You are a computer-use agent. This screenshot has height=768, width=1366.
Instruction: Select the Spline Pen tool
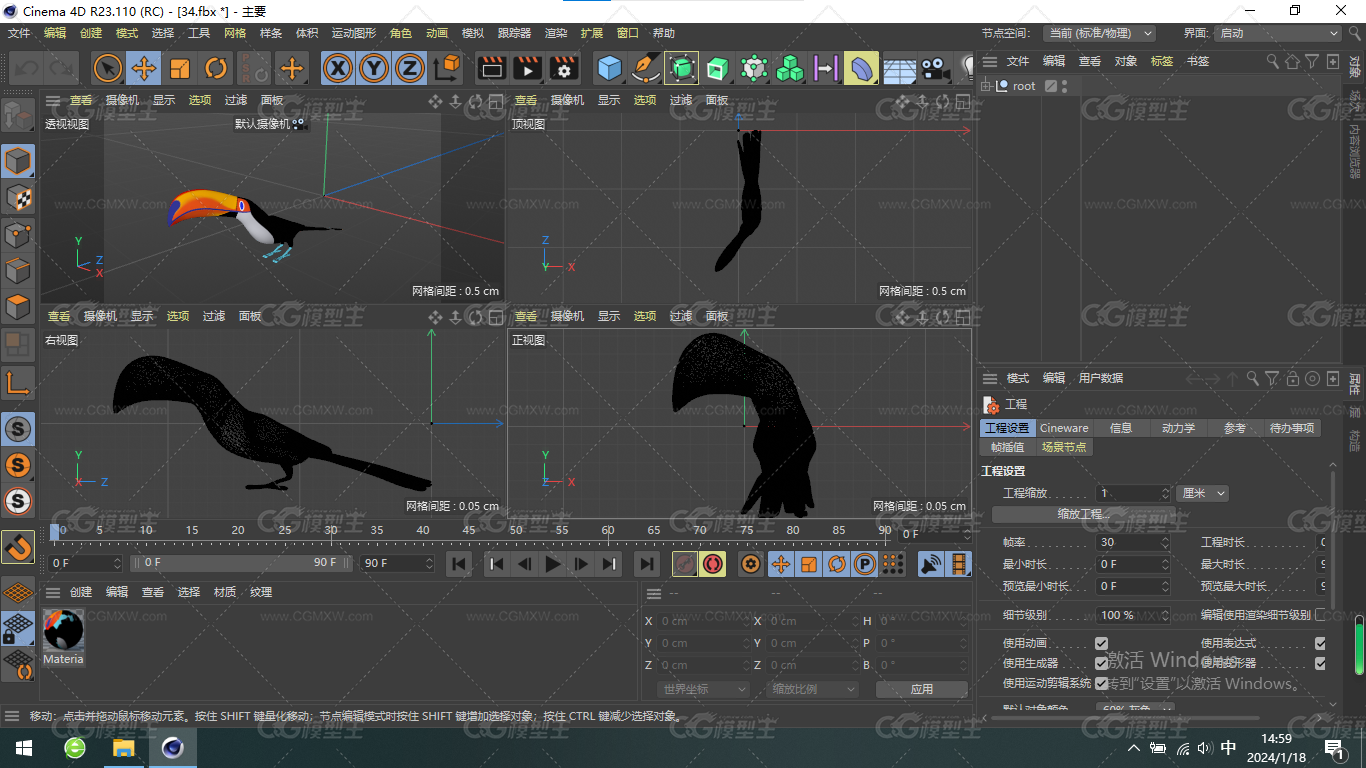coord(646,68)
